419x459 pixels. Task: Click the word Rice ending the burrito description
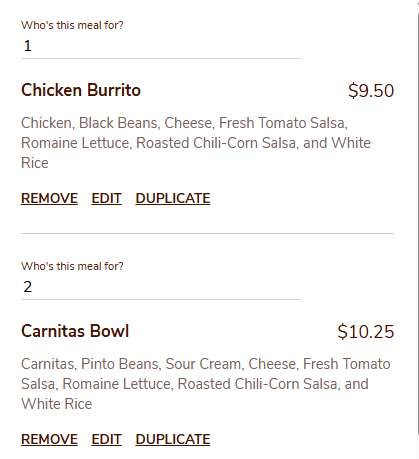(35, 163)
